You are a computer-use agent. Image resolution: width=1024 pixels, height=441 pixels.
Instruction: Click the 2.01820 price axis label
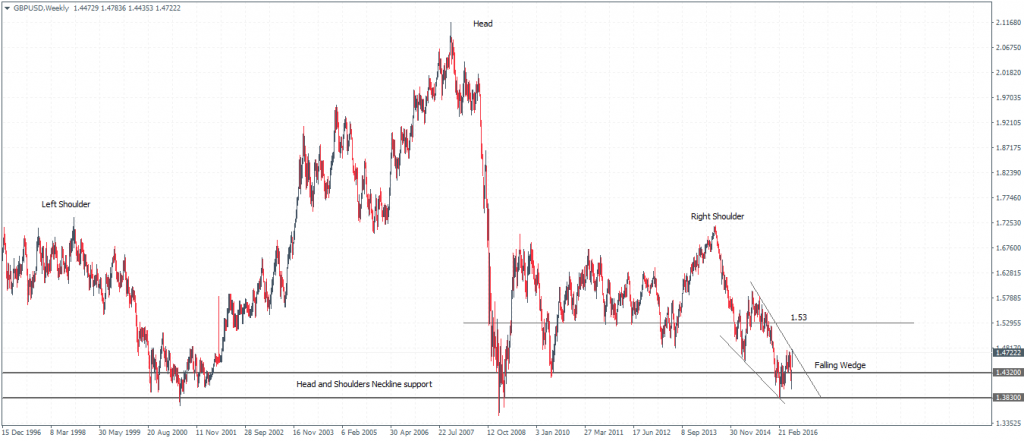click(x=1008, y=73)
